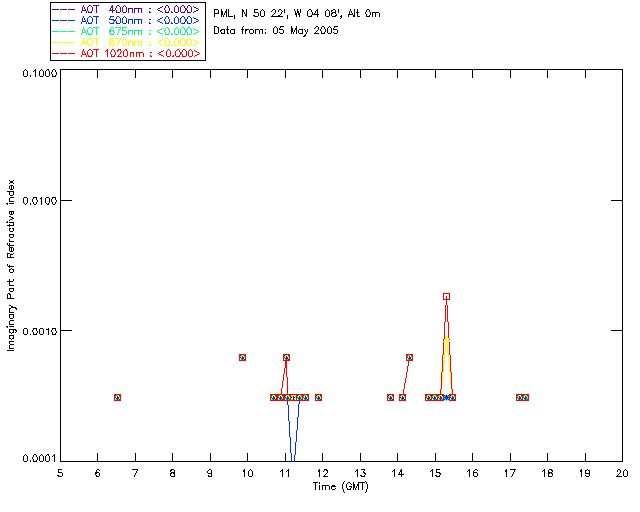Click the data point near time 6.5
This screenshot has height=512, width=640.
point(118,397)
